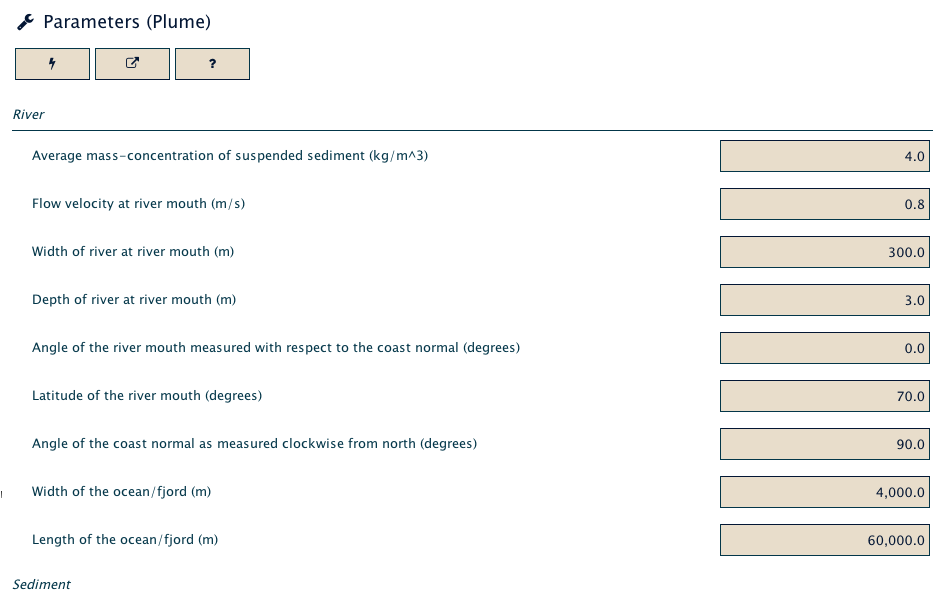934x594 pixels.
Task: Edit the suspended sediment concentration field
Action: [x=824, y=156]
